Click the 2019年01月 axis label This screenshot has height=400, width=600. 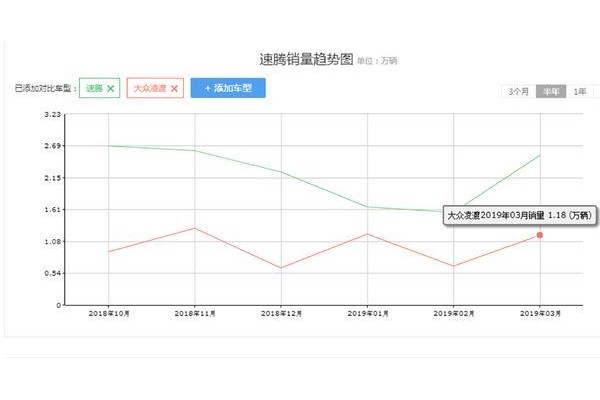[368, 313]
